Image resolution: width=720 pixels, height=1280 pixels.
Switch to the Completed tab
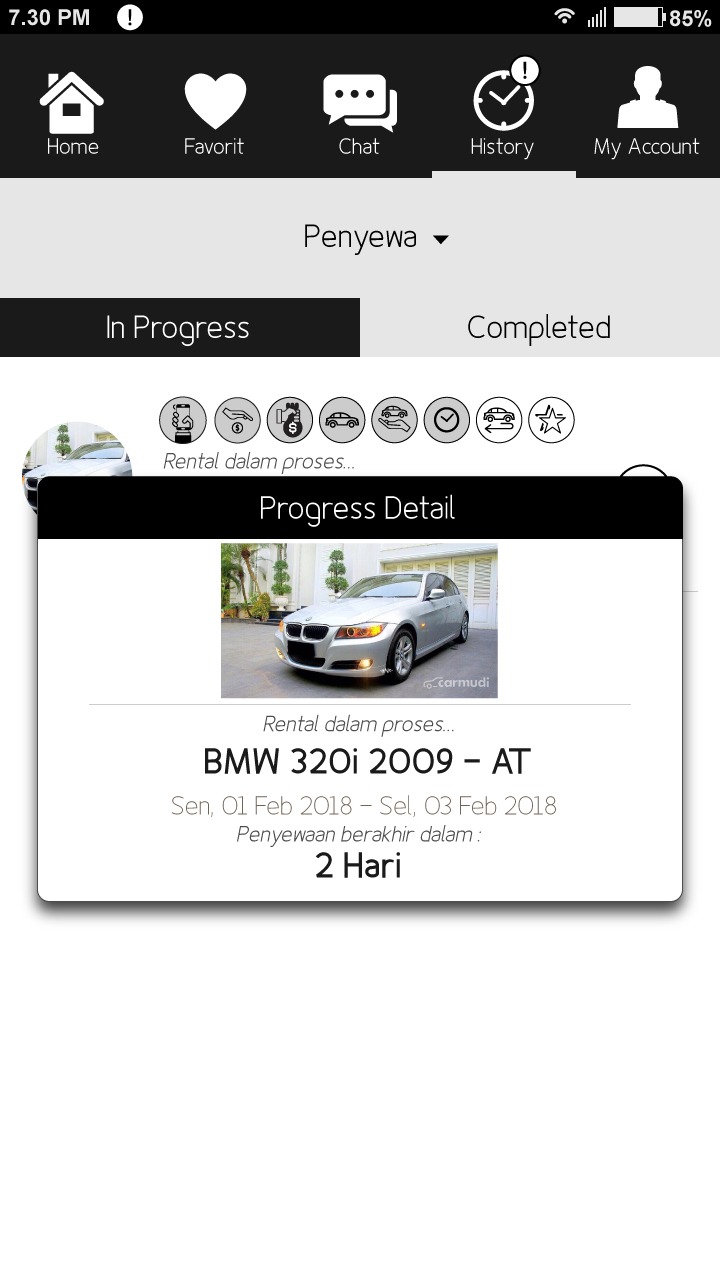(540, 327)
